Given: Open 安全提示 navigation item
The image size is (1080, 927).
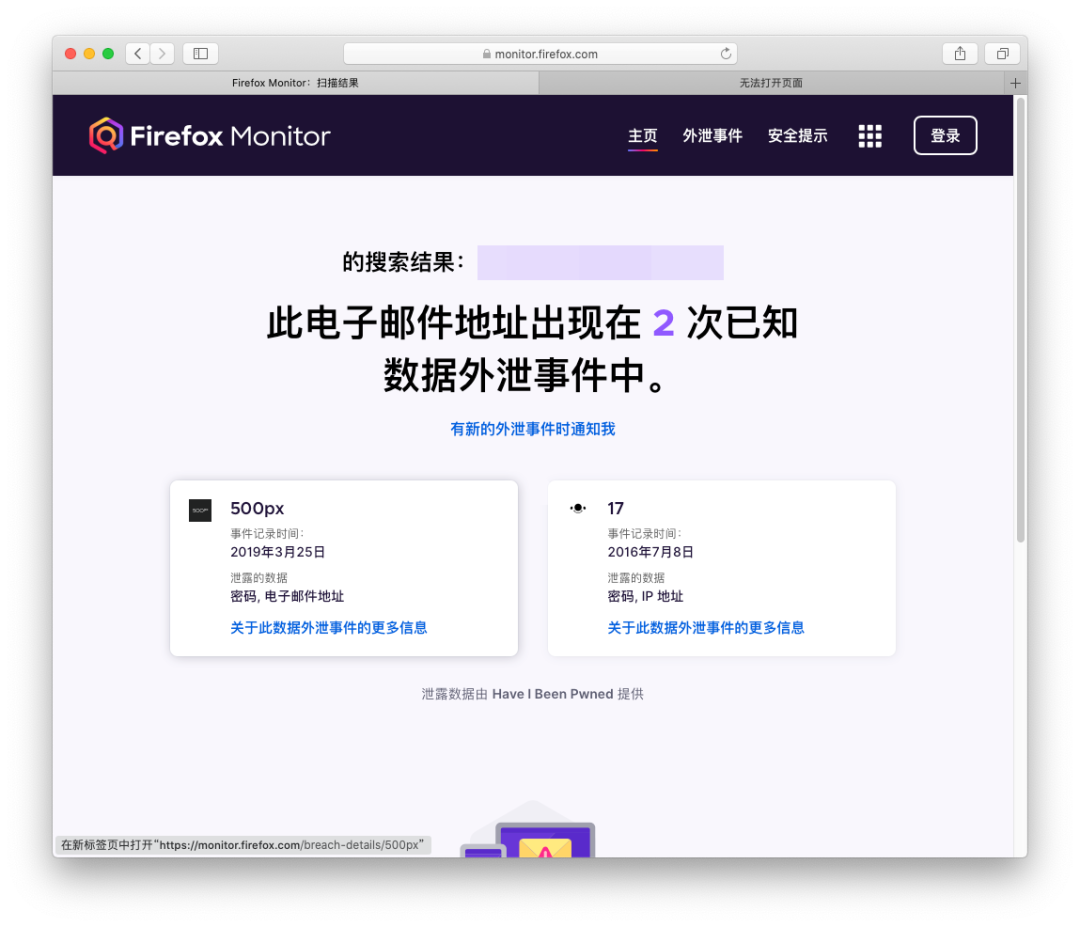Looking at the screenshot, I should [x=798, y=136].
